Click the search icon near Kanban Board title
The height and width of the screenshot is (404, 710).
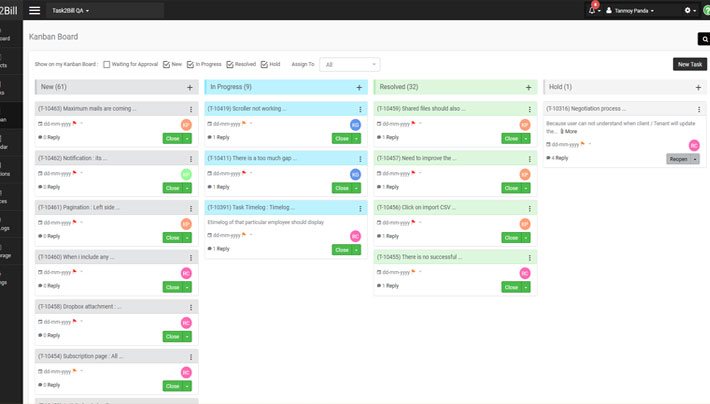coord(704,39)
